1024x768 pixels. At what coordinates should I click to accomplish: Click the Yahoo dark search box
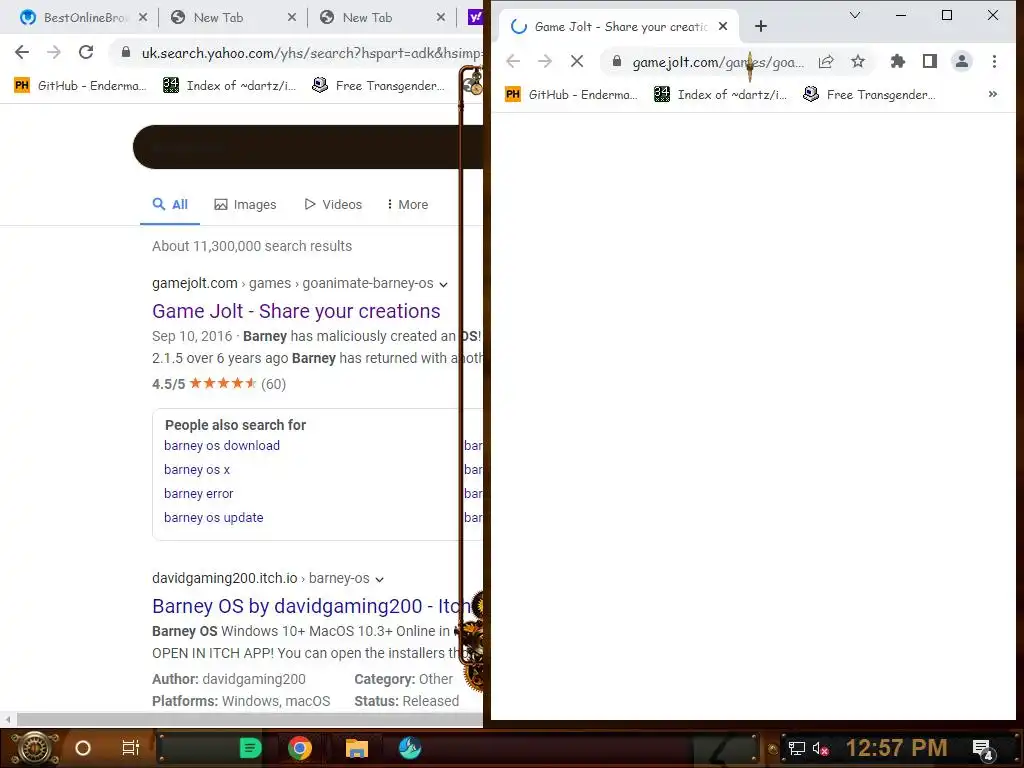click(307, 147)
